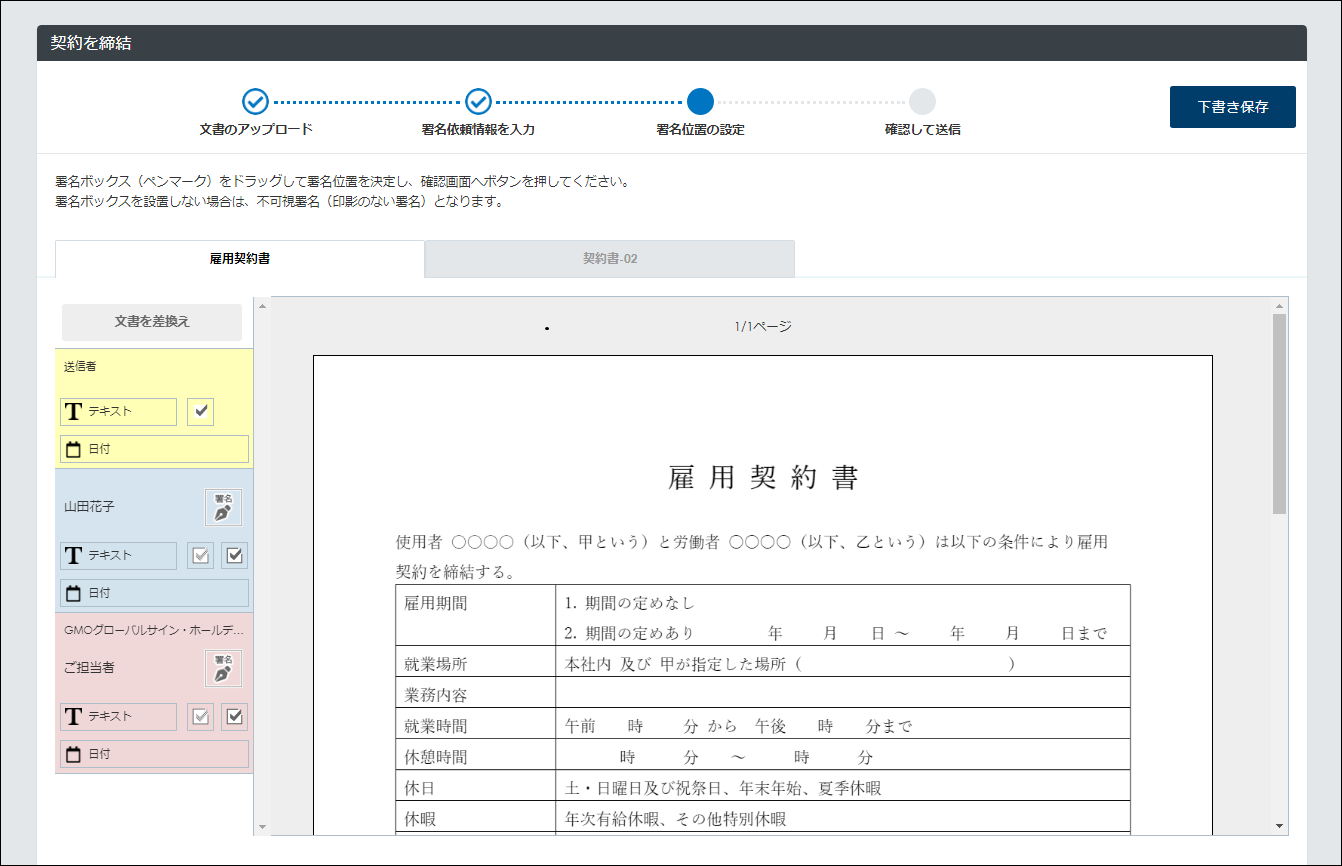Click the 雇用期間 table cell
Screen dimensions: 1342x866
(x=476, y=615)
